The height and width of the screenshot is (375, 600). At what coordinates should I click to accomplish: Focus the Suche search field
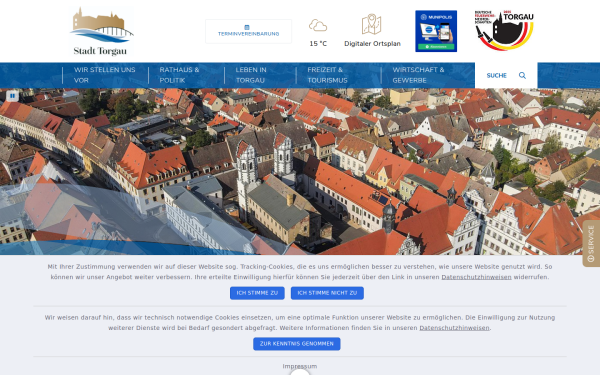pyautogui.click(x=496, y=75)
